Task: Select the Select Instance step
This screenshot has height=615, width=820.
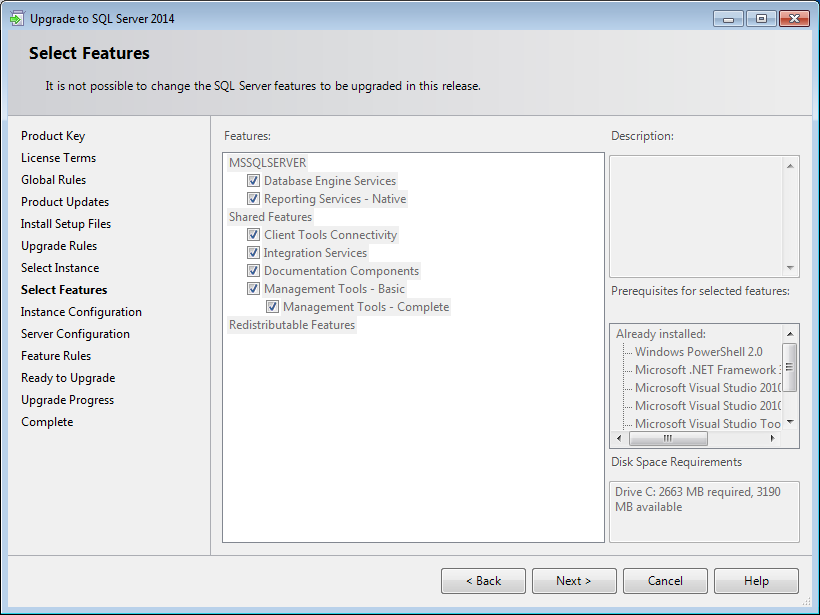Action: (x=60, y=268)
